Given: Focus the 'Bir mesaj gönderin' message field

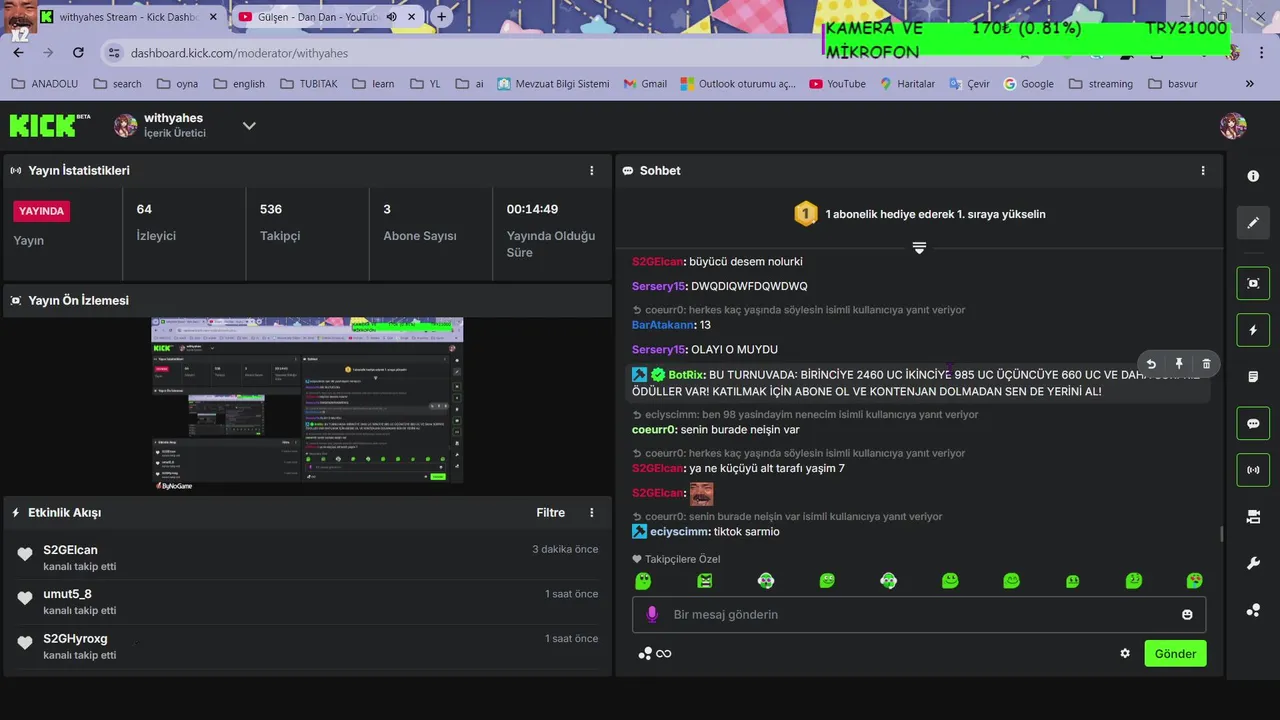Looking at the screenshot, I should click(919, 615).
